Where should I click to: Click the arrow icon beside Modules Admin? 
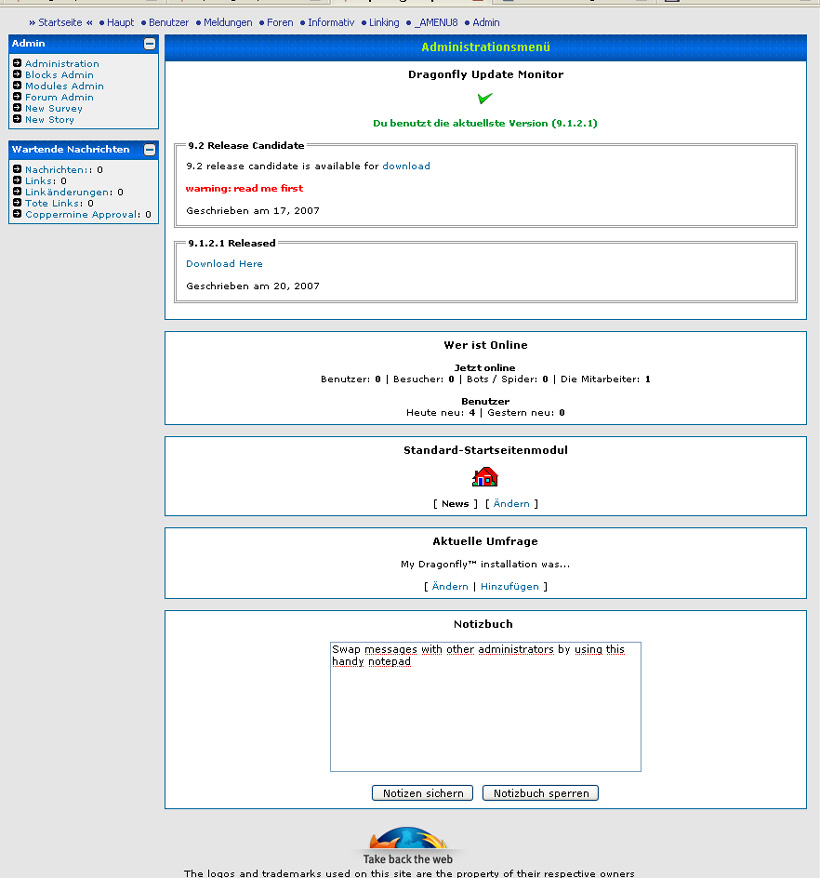[17, 85]
